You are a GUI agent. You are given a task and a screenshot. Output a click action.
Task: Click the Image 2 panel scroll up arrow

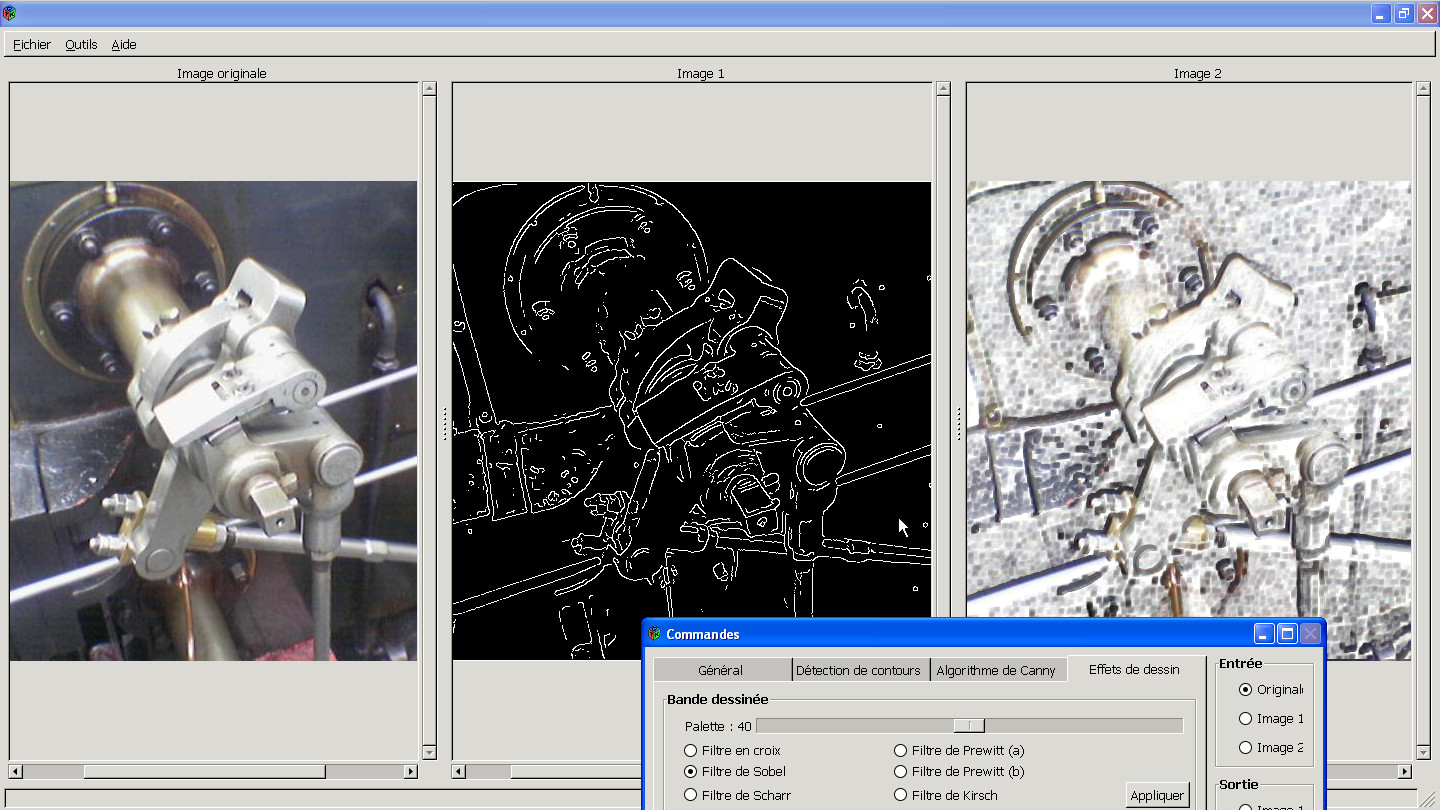tap(1423, 88)
